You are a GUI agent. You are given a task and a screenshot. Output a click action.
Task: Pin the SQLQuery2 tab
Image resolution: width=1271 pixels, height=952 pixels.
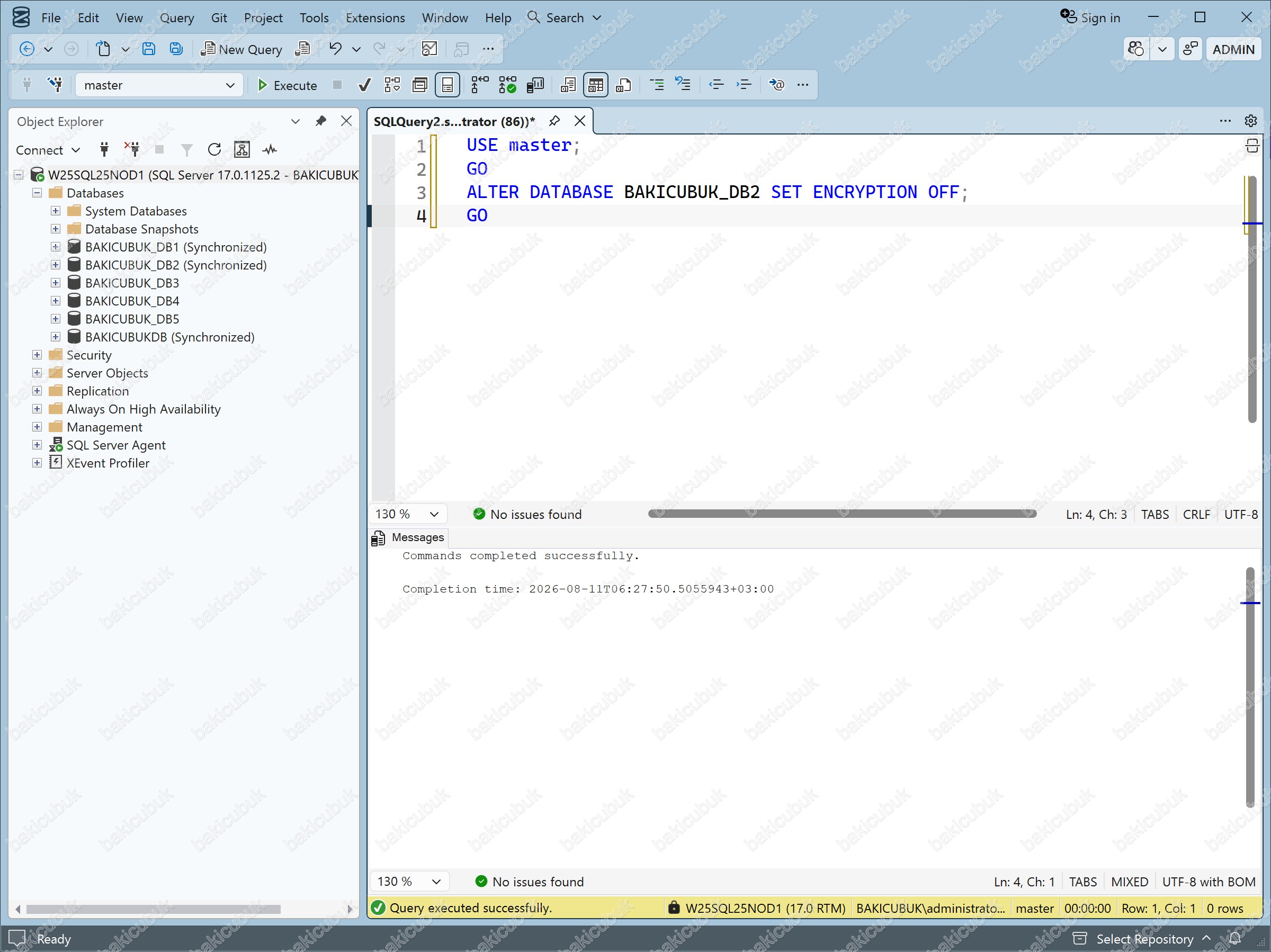[x=554, y=121]
